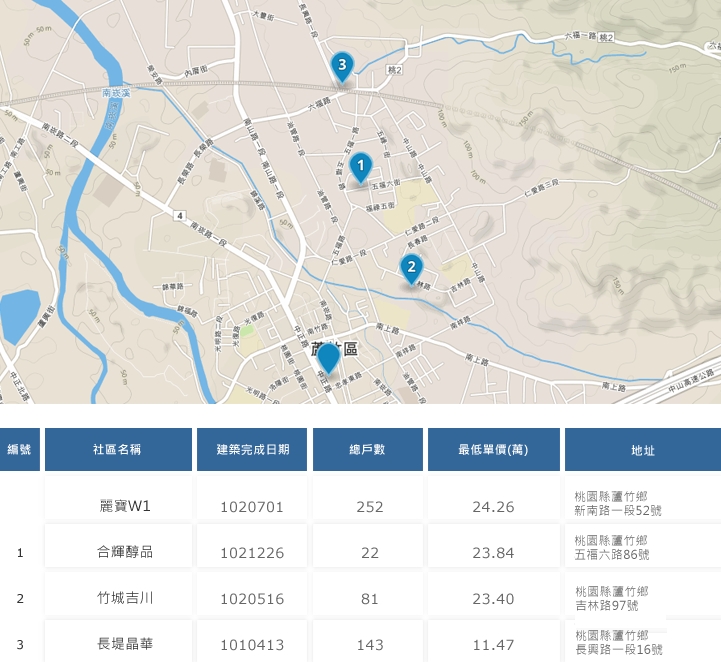
Task: Select the 竹城吉川 community name
Action: click(118, 598)
